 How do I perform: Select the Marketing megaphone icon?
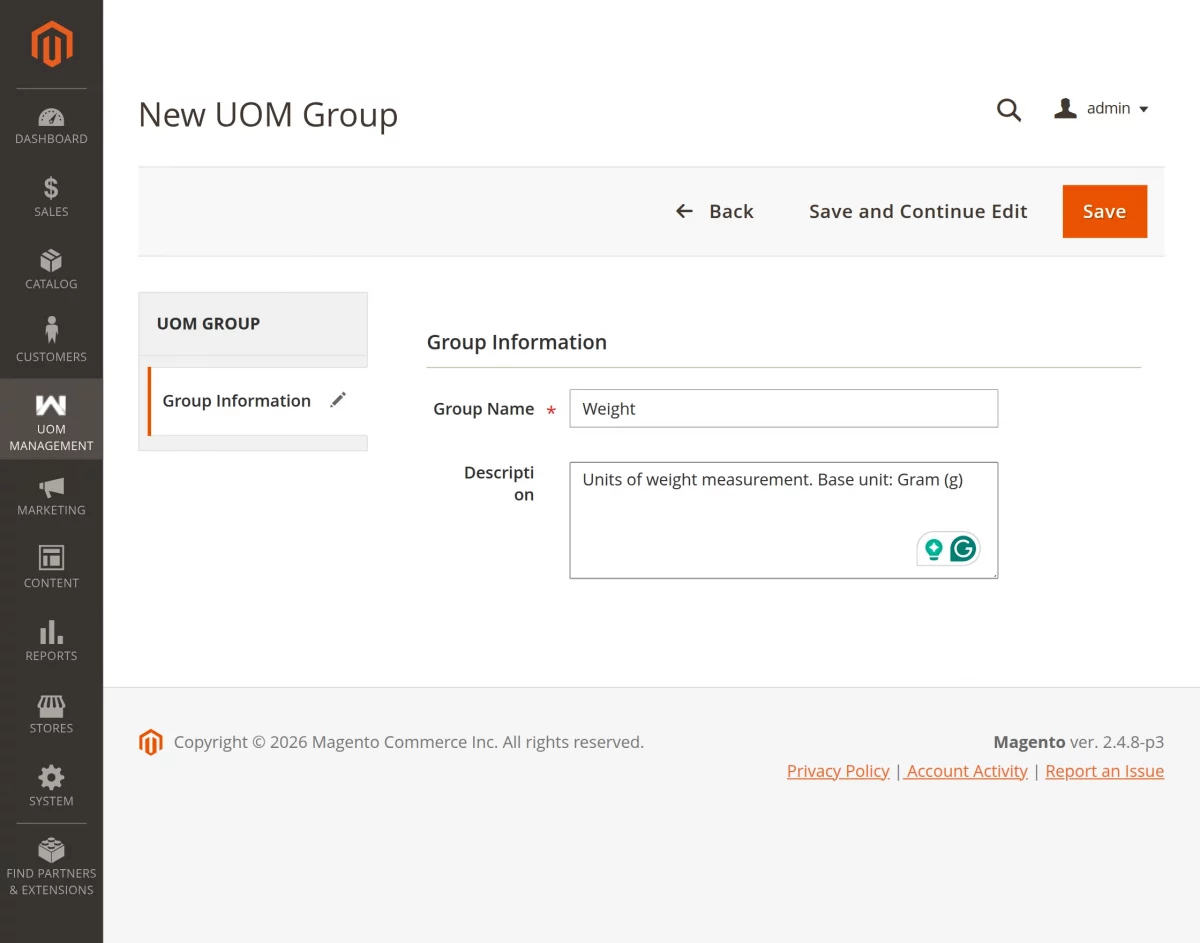[51, 489]
